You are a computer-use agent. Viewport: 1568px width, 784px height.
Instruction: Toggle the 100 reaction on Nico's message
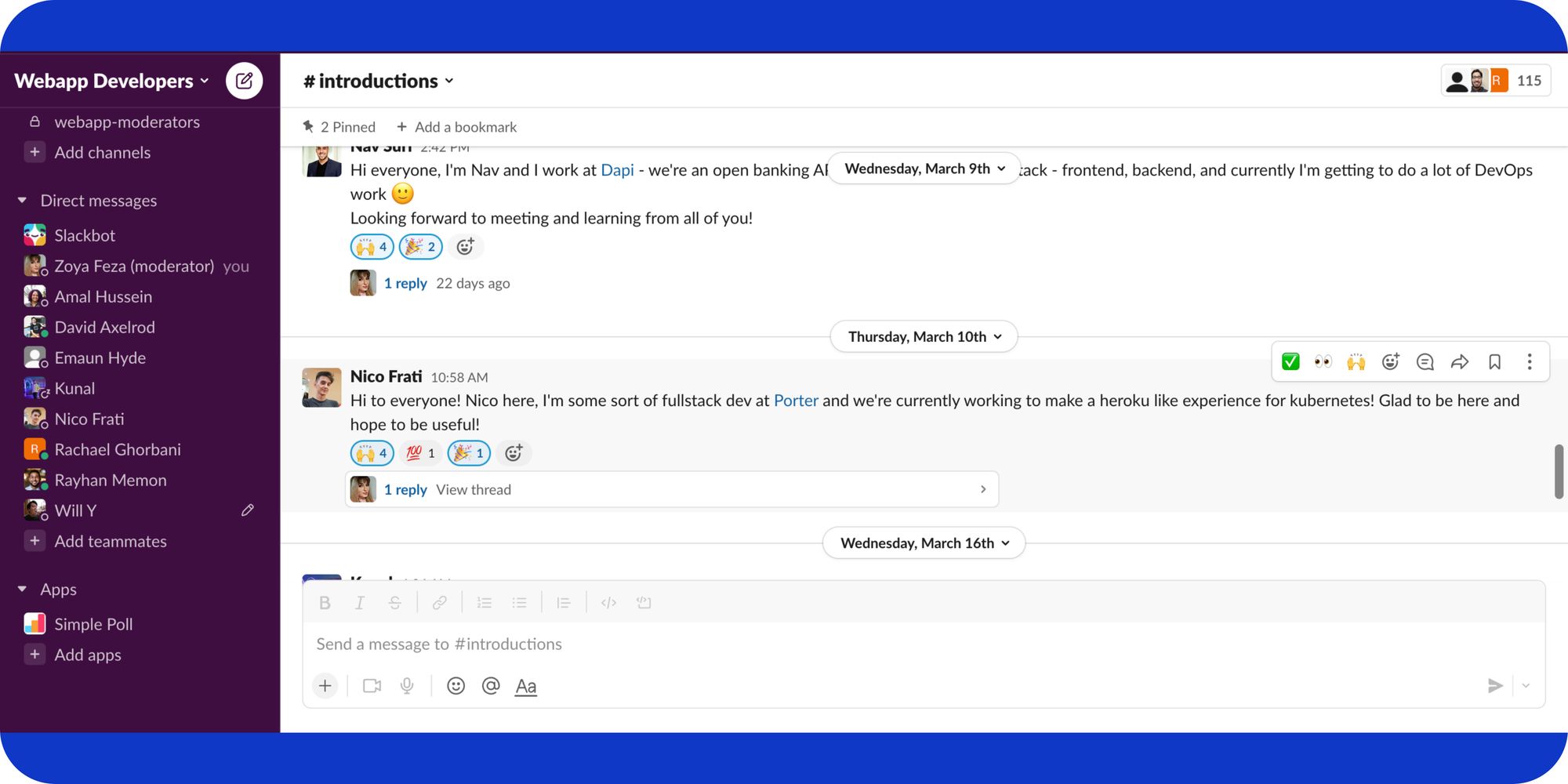pyautogui.click(x=421, y=453)
